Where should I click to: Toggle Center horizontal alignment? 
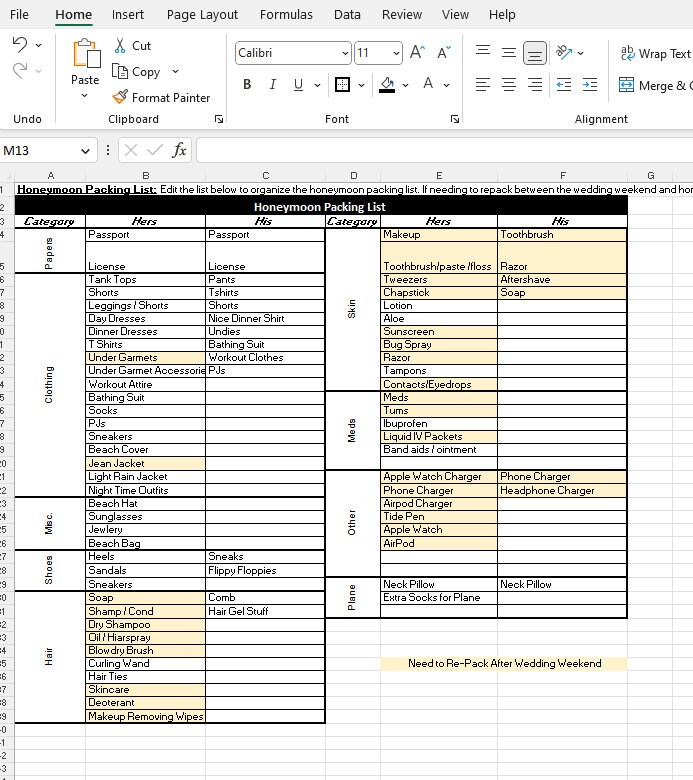(x=508, y=85)
